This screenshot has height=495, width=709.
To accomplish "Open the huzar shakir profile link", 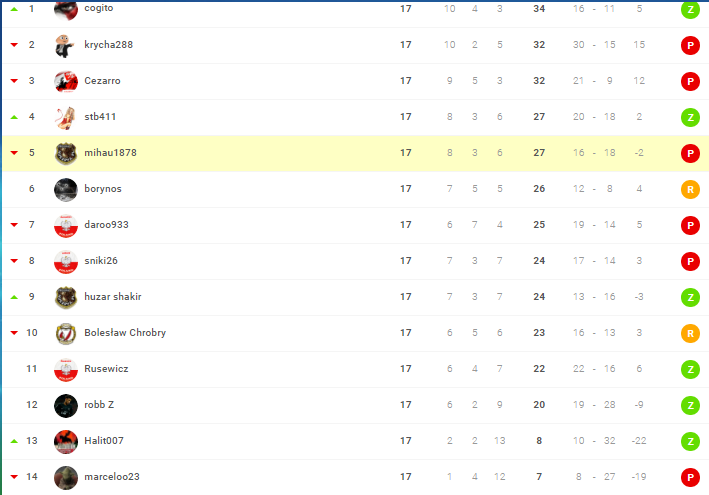I will [113, 297].
